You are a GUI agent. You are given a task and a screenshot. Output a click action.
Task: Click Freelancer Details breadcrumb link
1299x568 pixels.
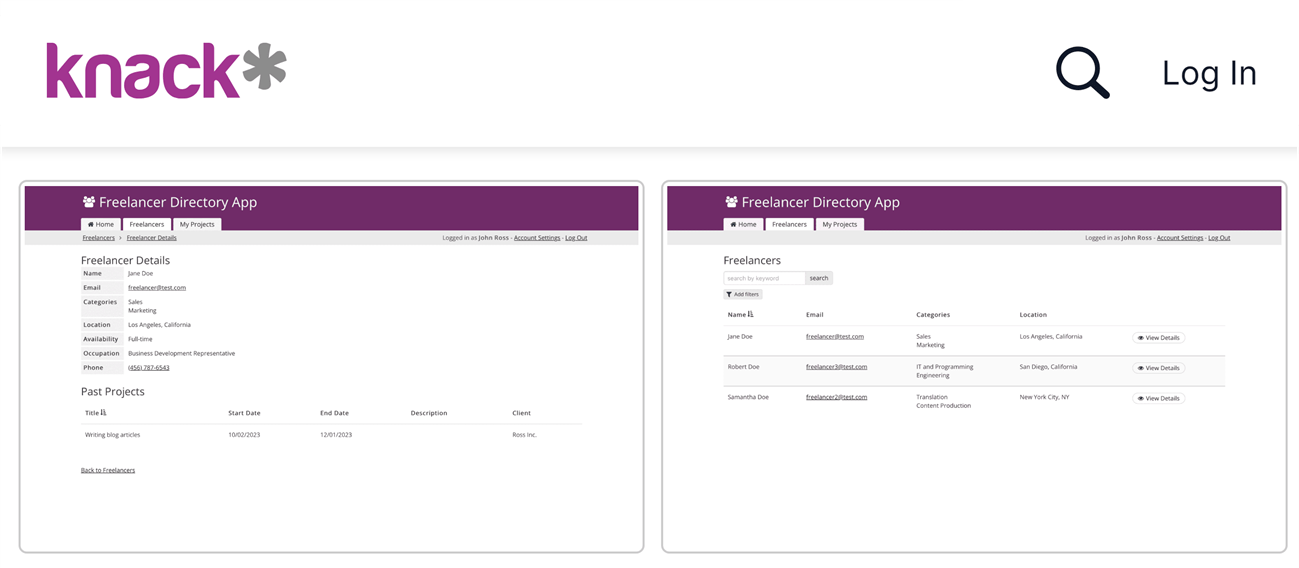pos(152,238)
